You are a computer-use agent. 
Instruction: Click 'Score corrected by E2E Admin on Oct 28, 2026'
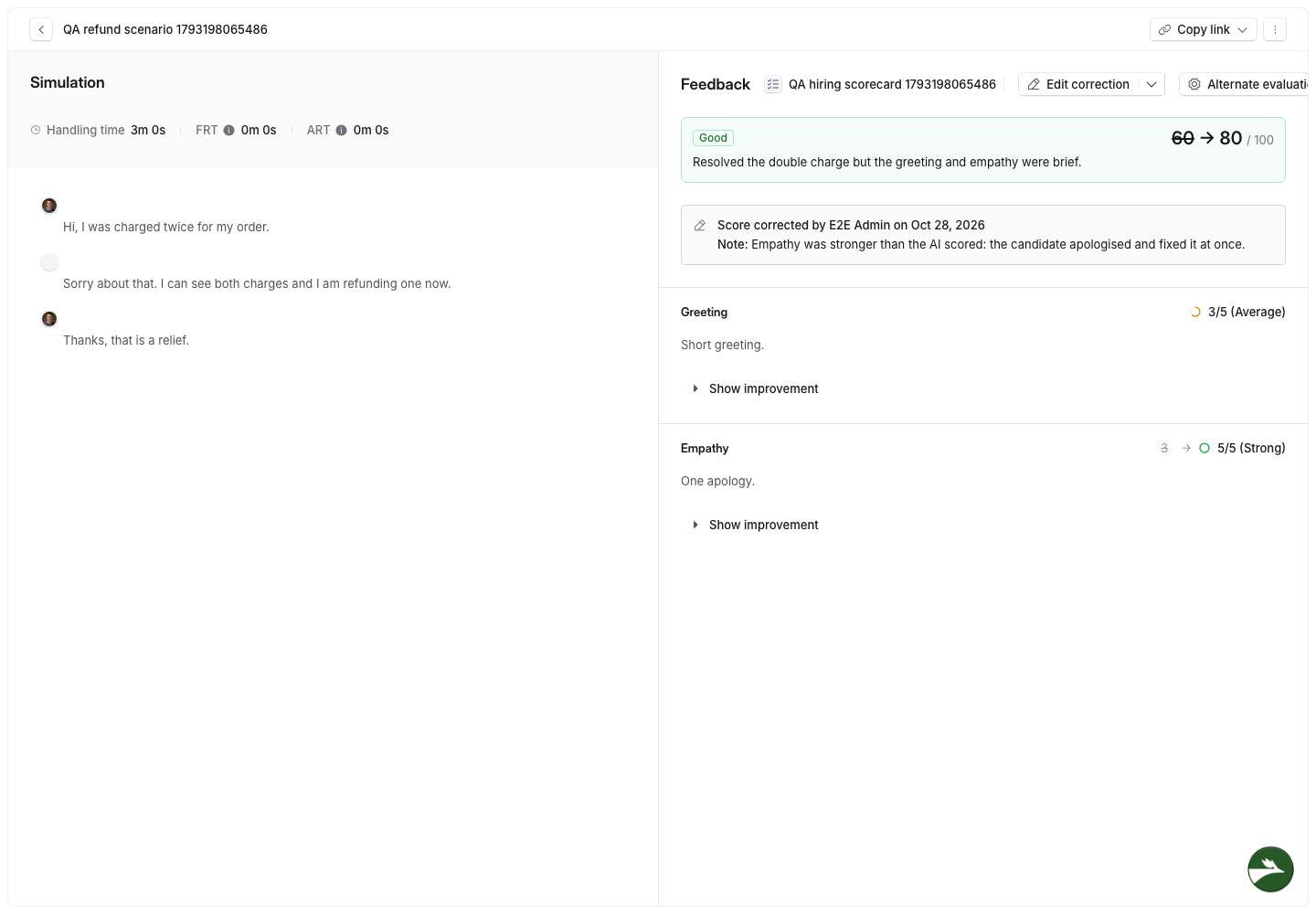point(851,225)
